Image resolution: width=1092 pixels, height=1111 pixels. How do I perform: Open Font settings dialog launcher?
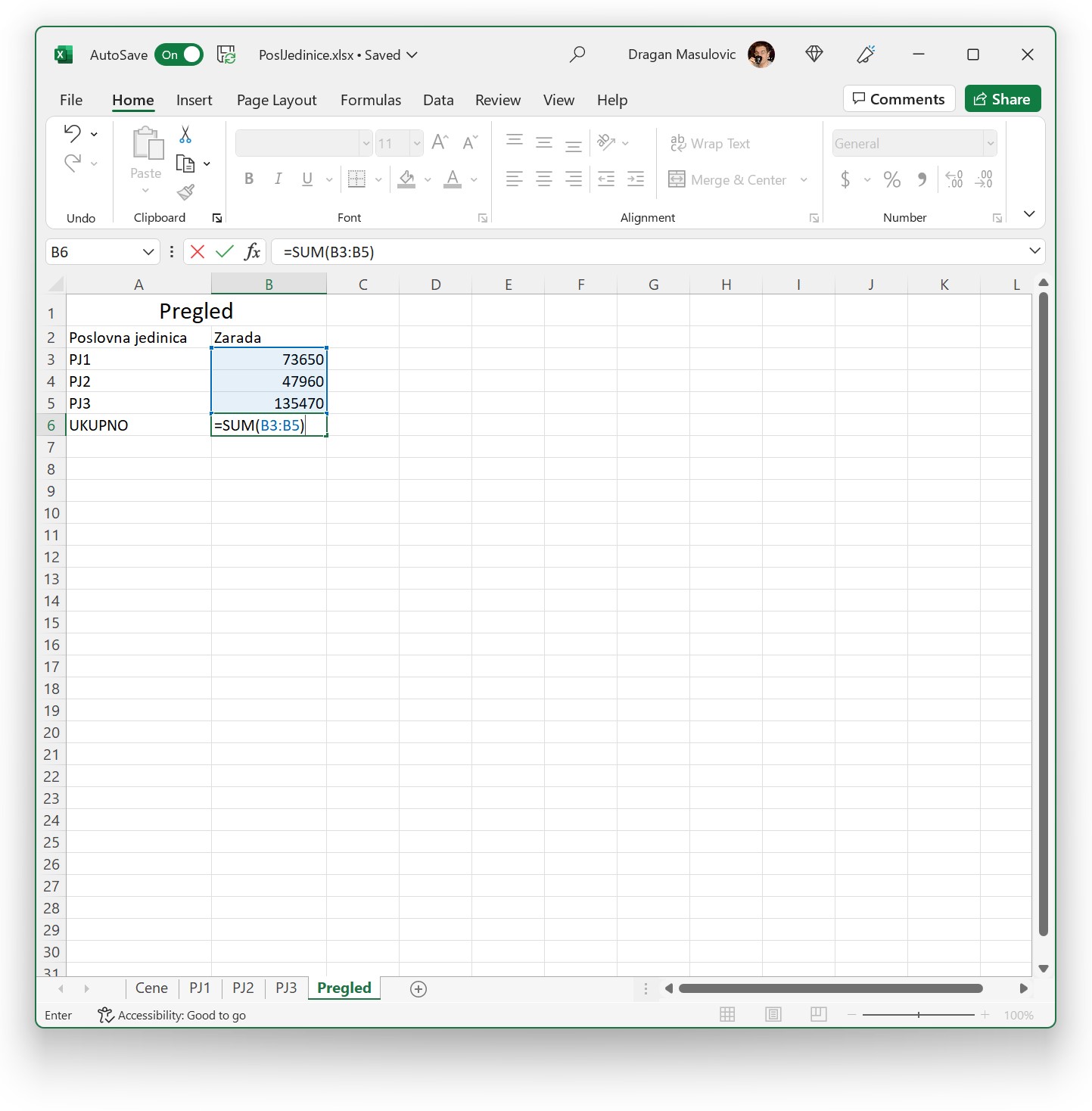[483, 218]
